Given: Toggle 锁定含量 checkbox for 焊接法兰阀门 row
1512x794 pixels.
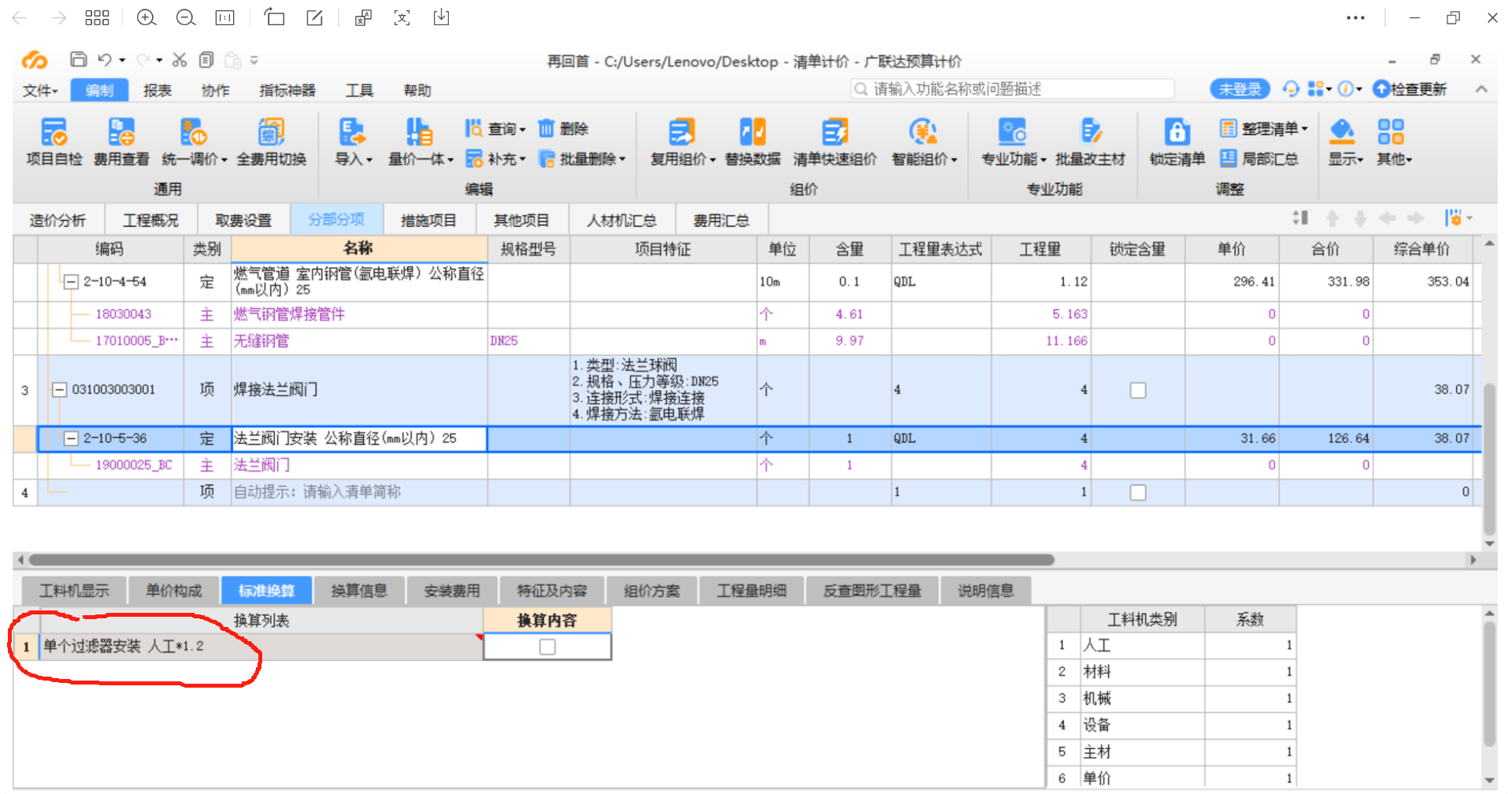Looking at the screenshot, I should coord(1138,390).
